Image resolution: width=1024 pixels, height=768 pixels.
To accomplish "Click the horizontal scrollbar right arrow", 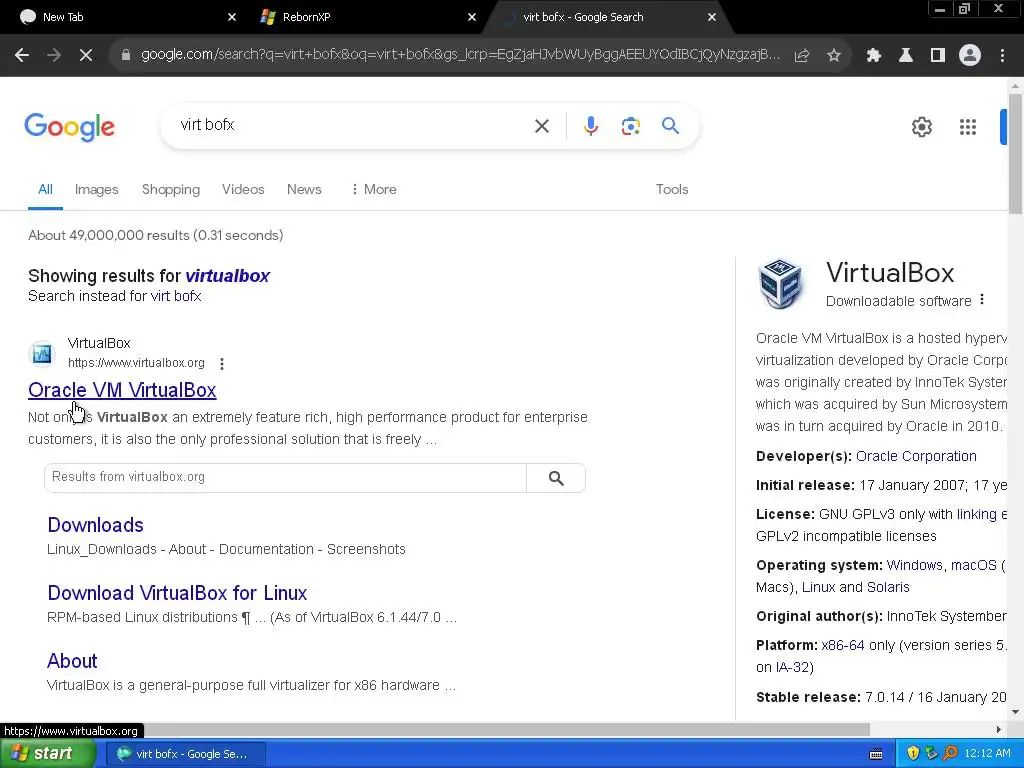I will 999,729.
